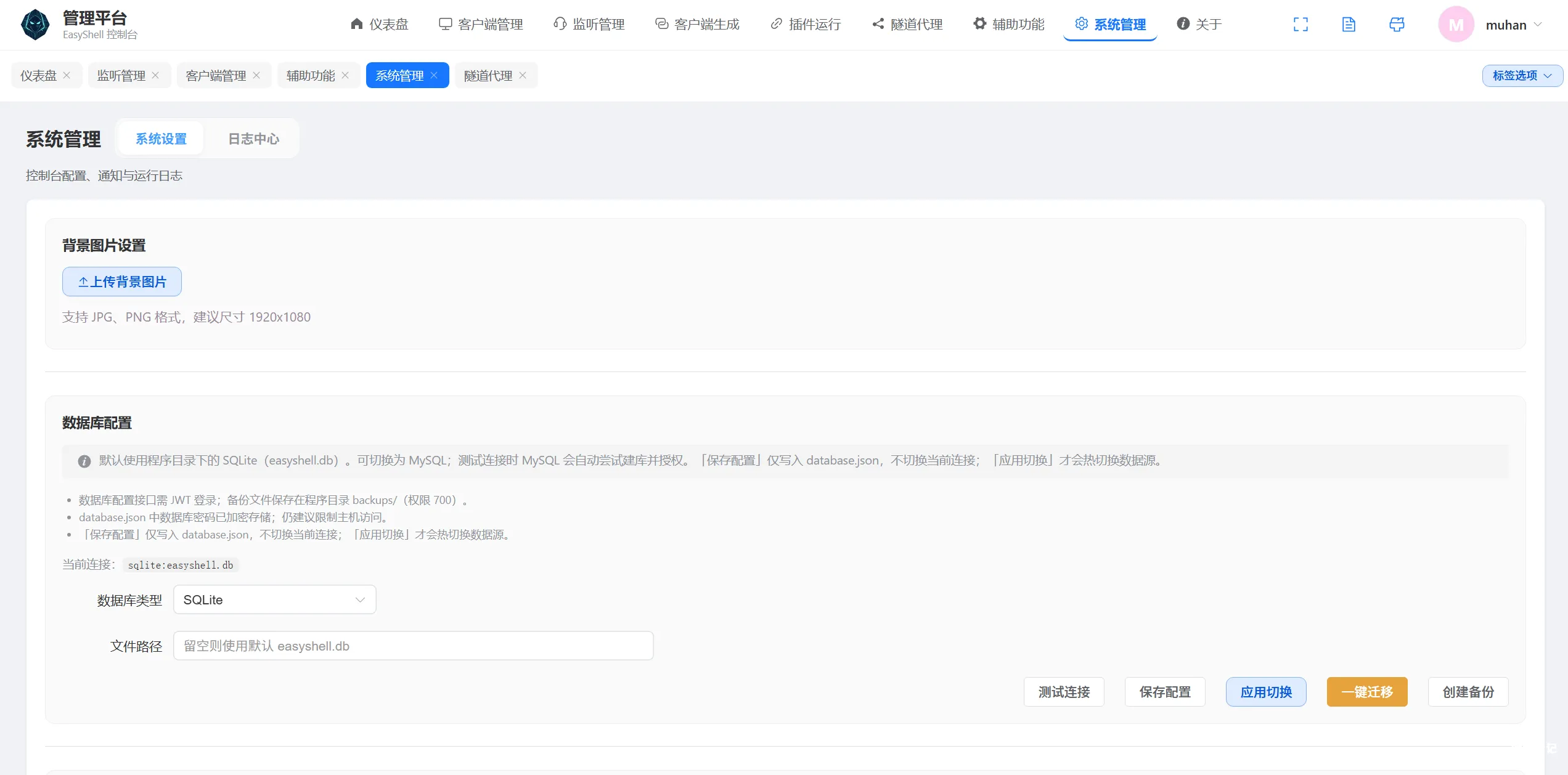Click the document icon in header
The image size is (1568, 775).
[x=1349, y=25]
